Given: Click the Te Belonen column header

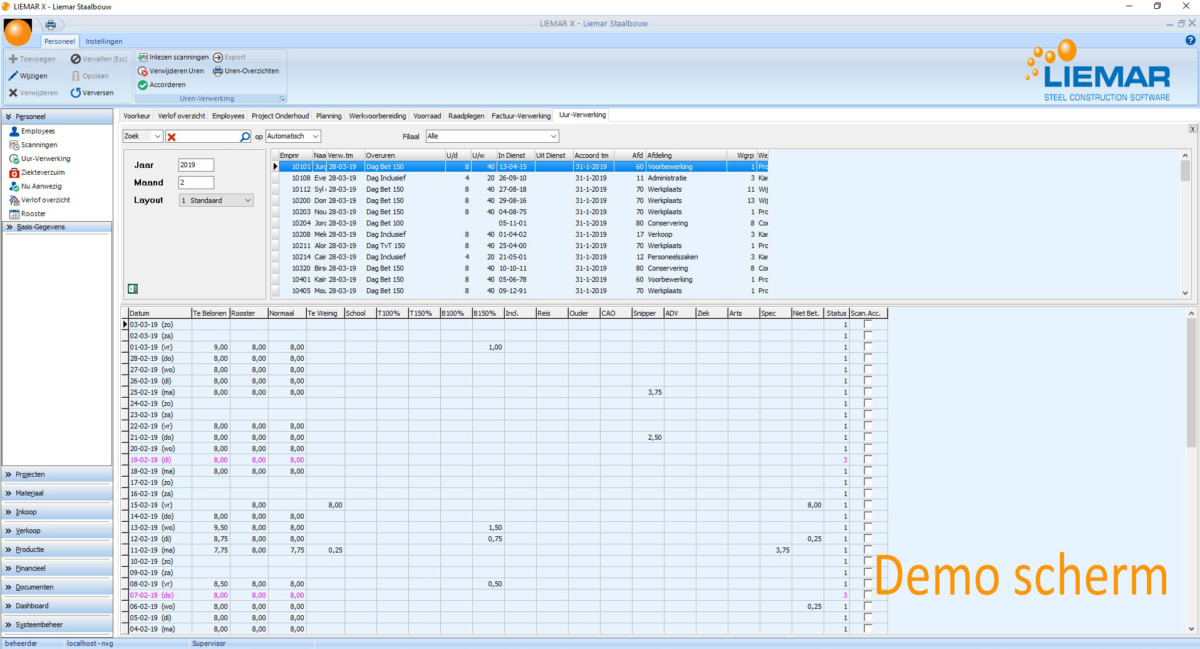Looking at the screenshot, I should (209, 313).
